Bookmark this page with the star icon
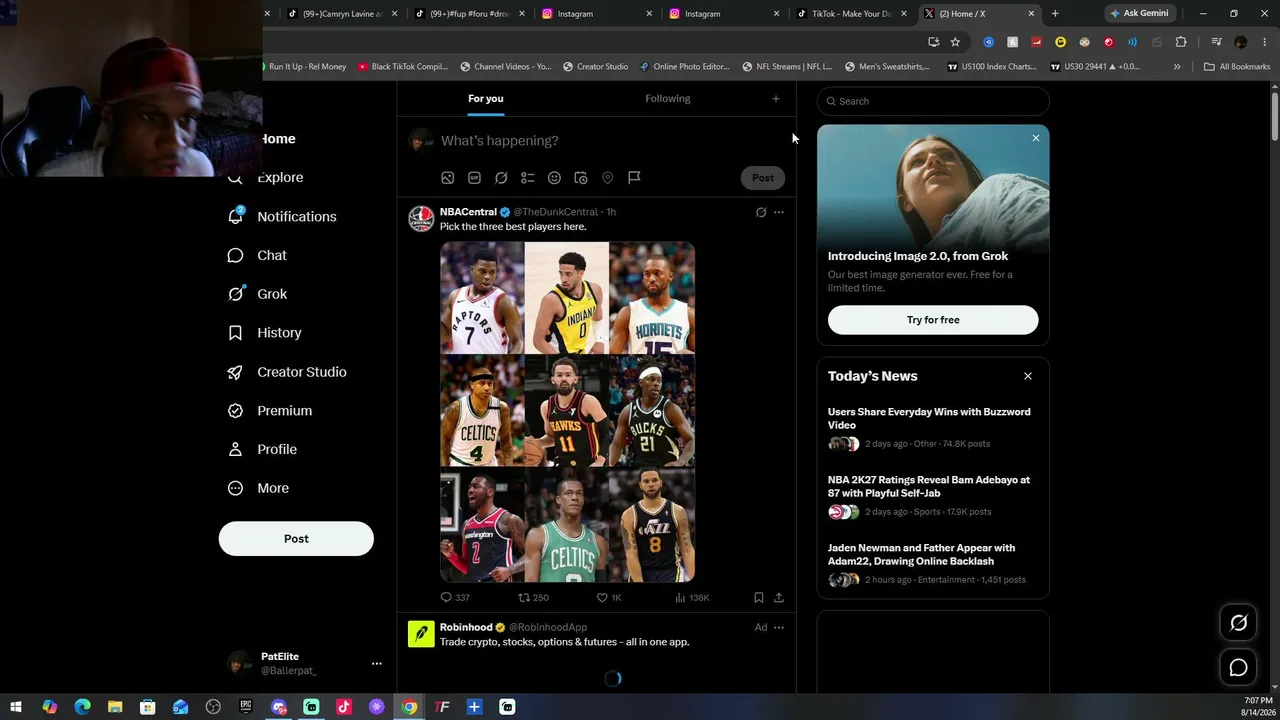 (955, 42)
